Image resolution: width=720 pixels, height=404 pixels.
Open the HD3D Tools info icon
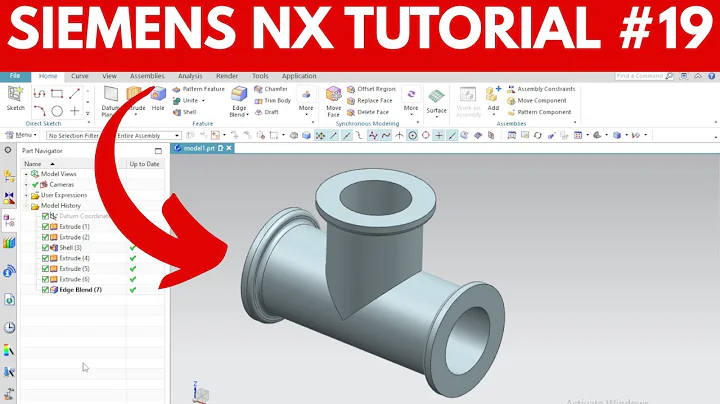click(x=9, y=271)
